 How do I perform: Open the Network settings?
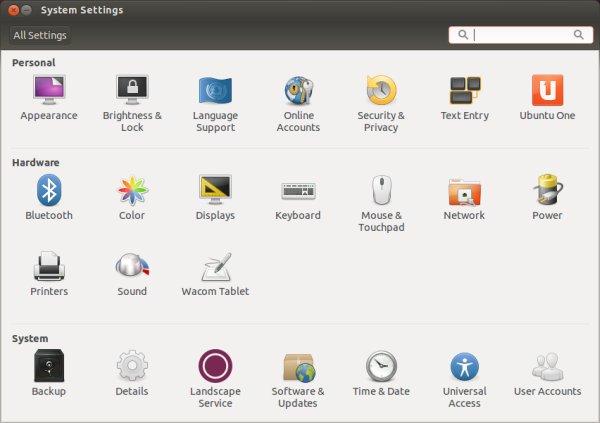pyautogui.click(x=464, y=190)
